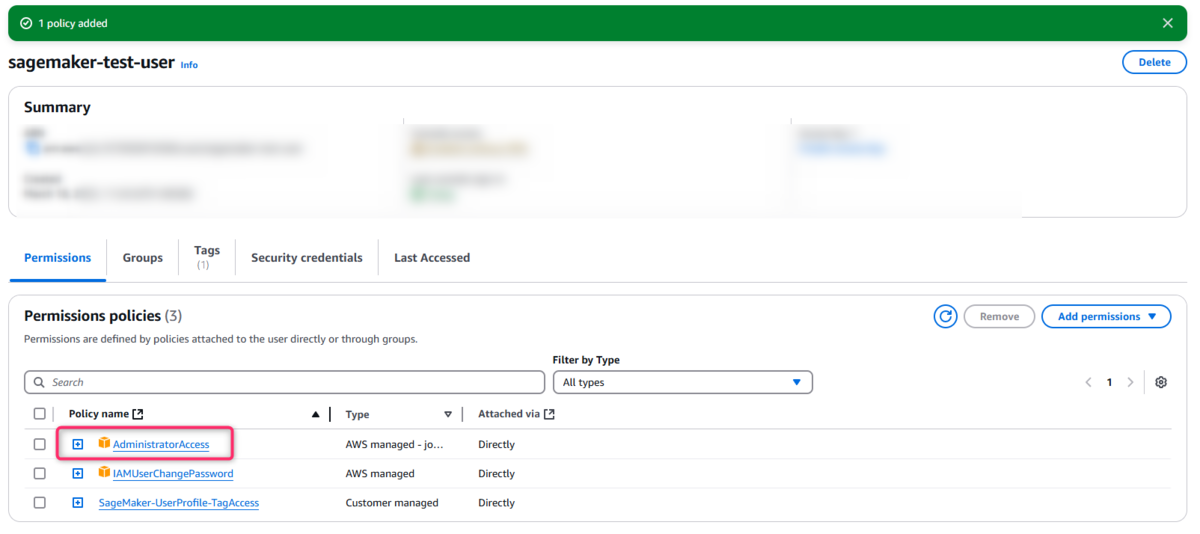Click the 'Permissions policies (3)' heading

click(x=103, y=315)
